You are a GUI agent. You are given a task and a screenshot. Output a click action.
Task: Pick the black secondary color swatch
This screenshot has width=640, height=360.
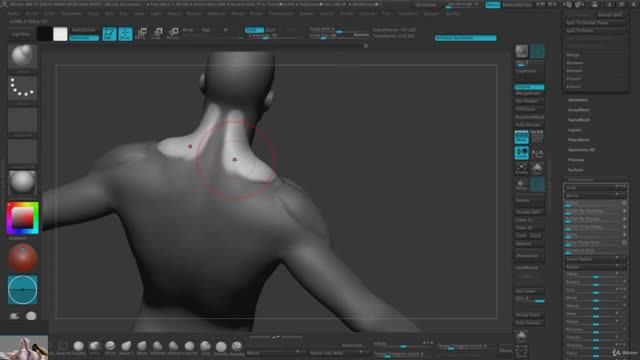click(44, 34)
